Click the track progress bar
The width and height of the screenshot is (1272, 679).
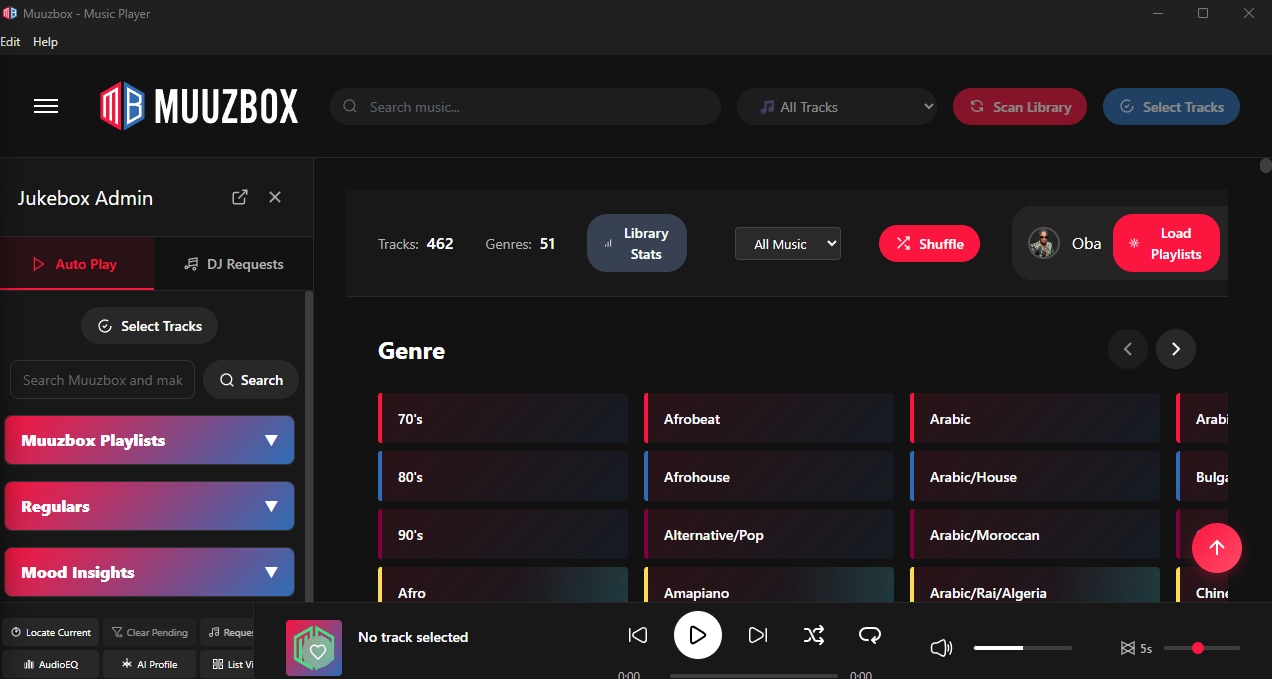(754, 676)
